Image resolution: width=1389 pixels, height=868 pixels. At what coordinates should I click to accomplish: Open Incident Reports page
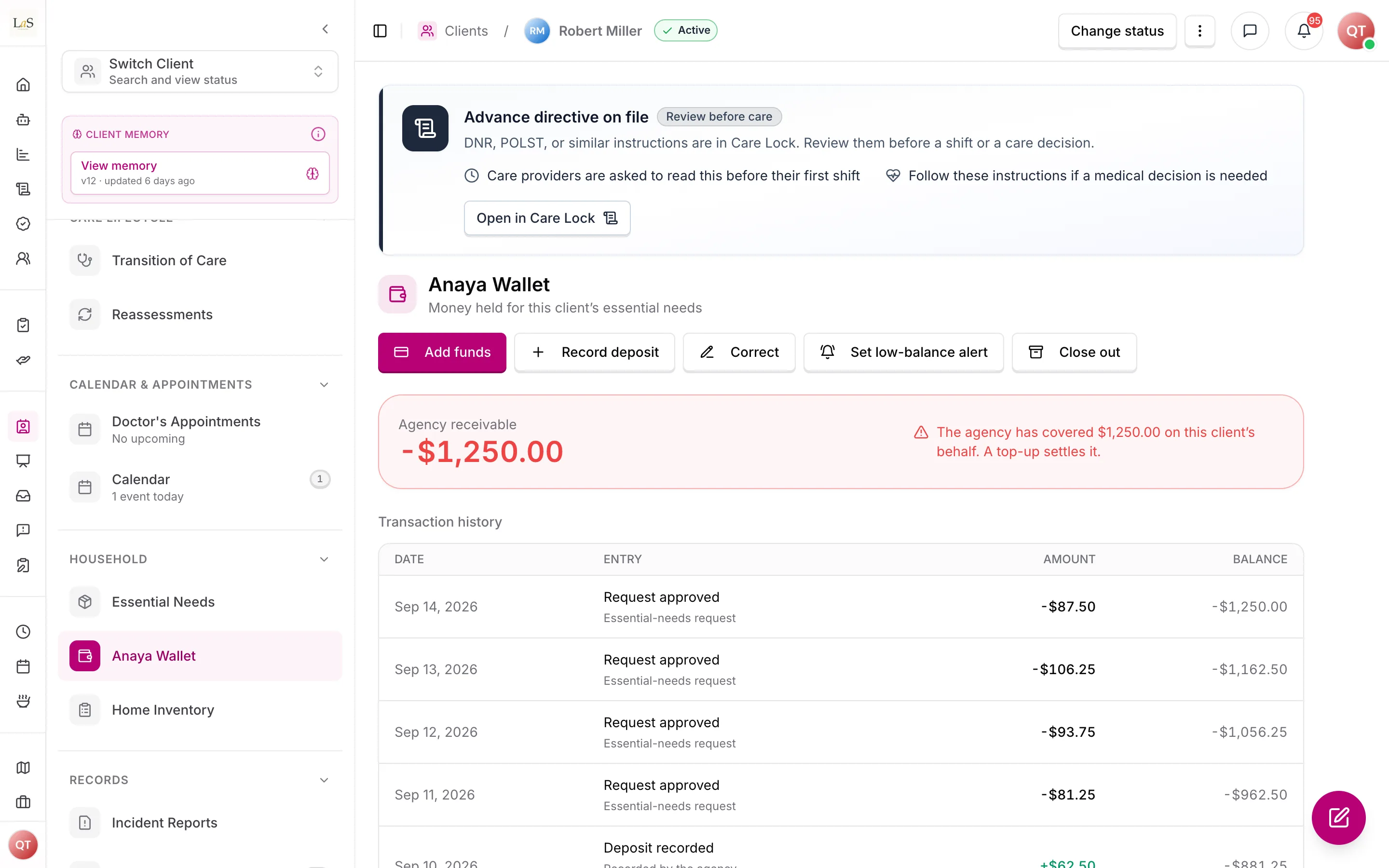point(200,823)
